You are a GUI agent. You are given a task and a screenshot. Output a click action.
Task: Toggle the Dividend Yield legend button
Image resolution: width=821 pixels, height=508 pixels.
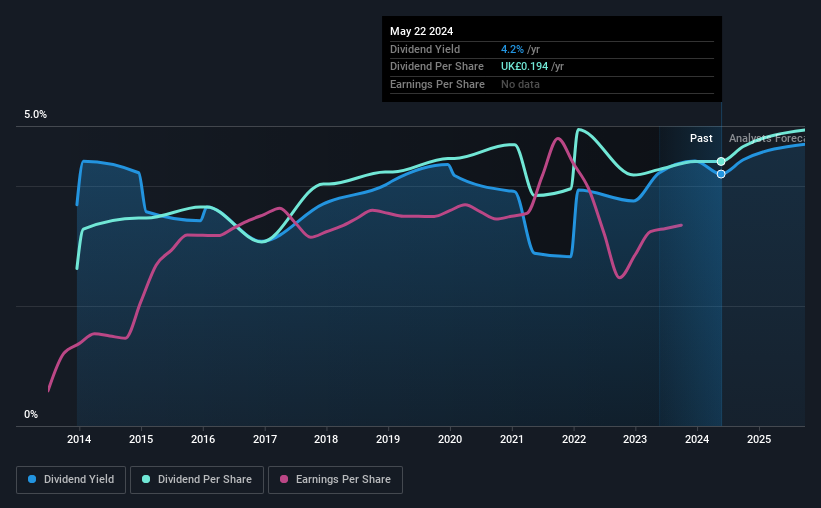pyautogui.click(x=71, y=480)
